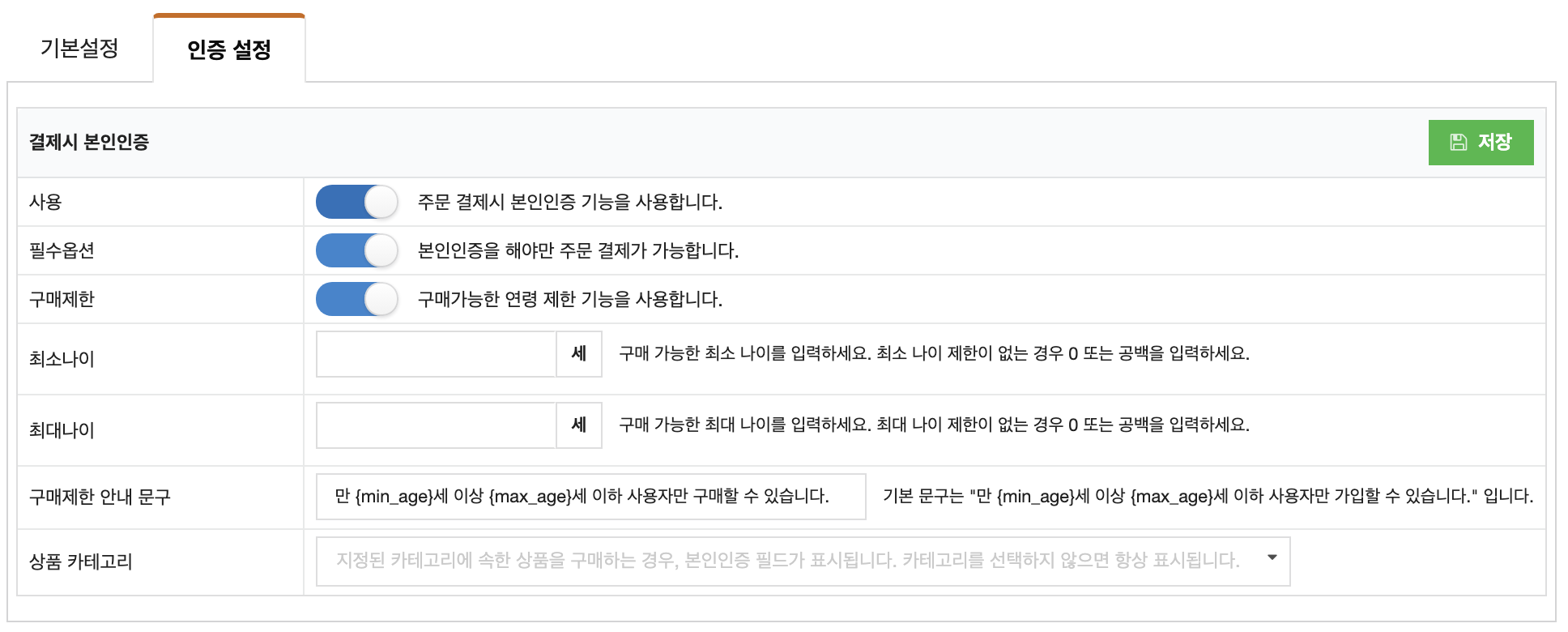Image resolution: width=1568 pixels, height=632 pixels.
Task: Edit the 구매제한 안내 문구 text field
Action: tap(590, 497)
